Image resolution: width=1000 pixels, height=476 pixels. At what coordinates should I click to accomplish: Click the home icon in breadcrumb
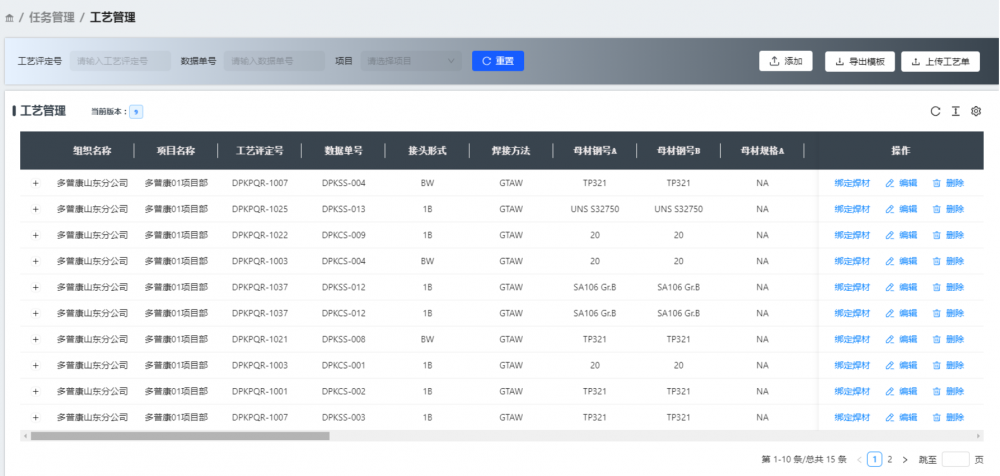pyautogui.click(x=10, y=18)
